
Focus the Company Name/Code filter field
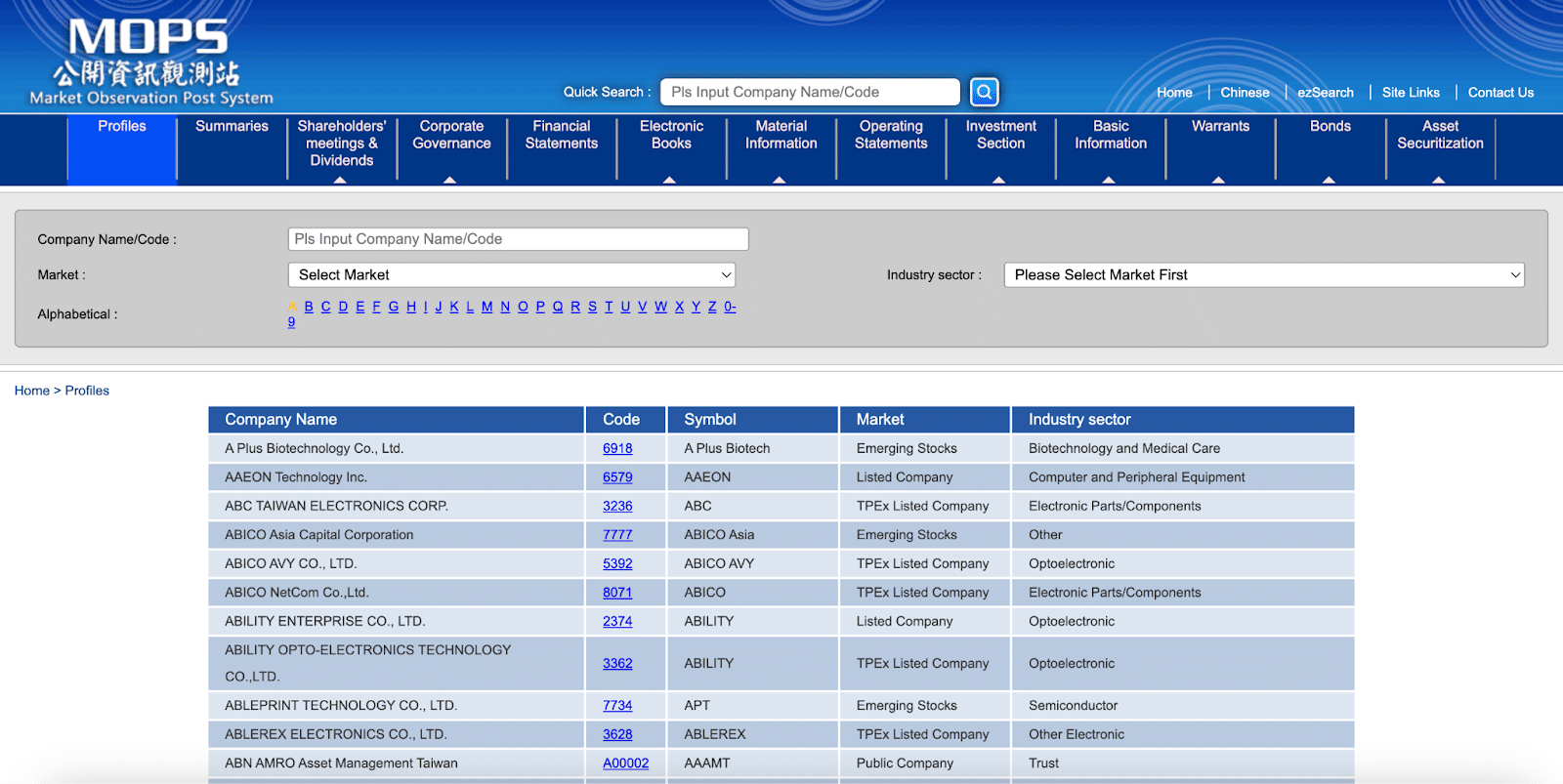click(518, 239)
